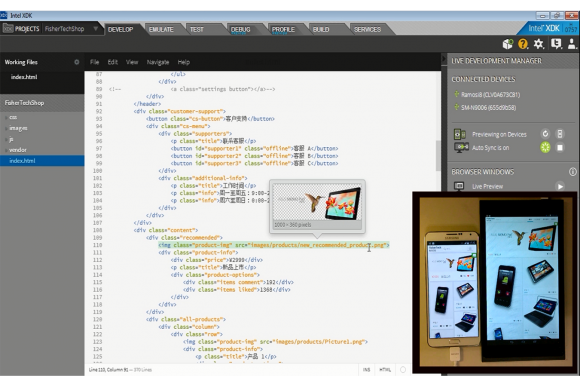Switch to the SERVICES tab
Screen dimensions: 580x387
click(367, 29)
